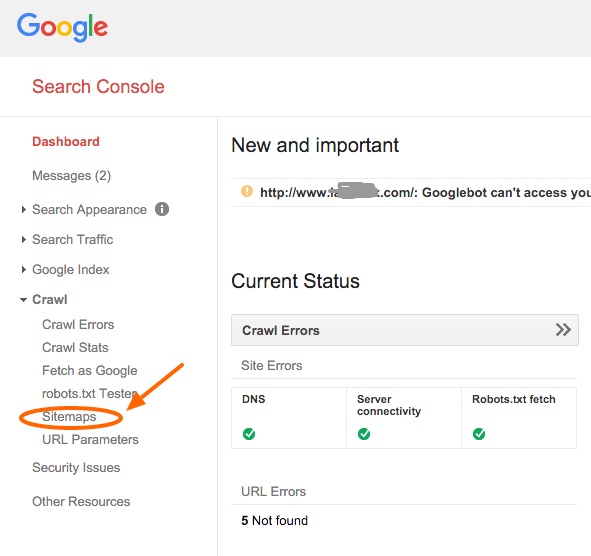
Task: Open Messages (2) in the sidebar
Action: coord(72,176)
